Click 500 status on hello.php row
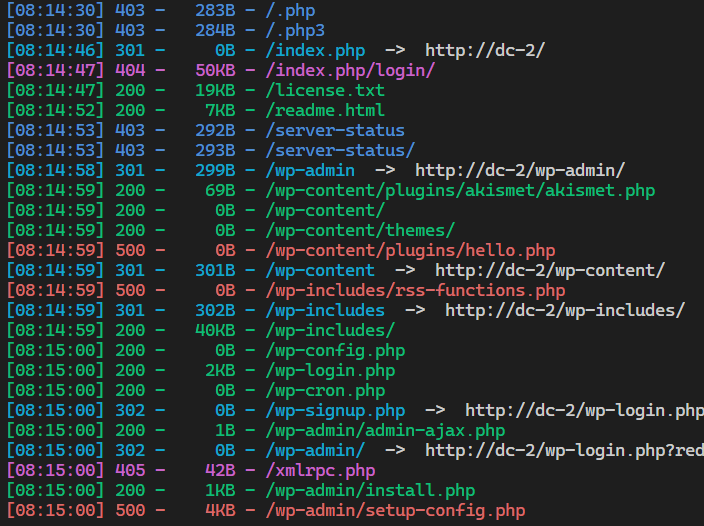This screenshot has width=704, height=526. click(x=130, y=250)
